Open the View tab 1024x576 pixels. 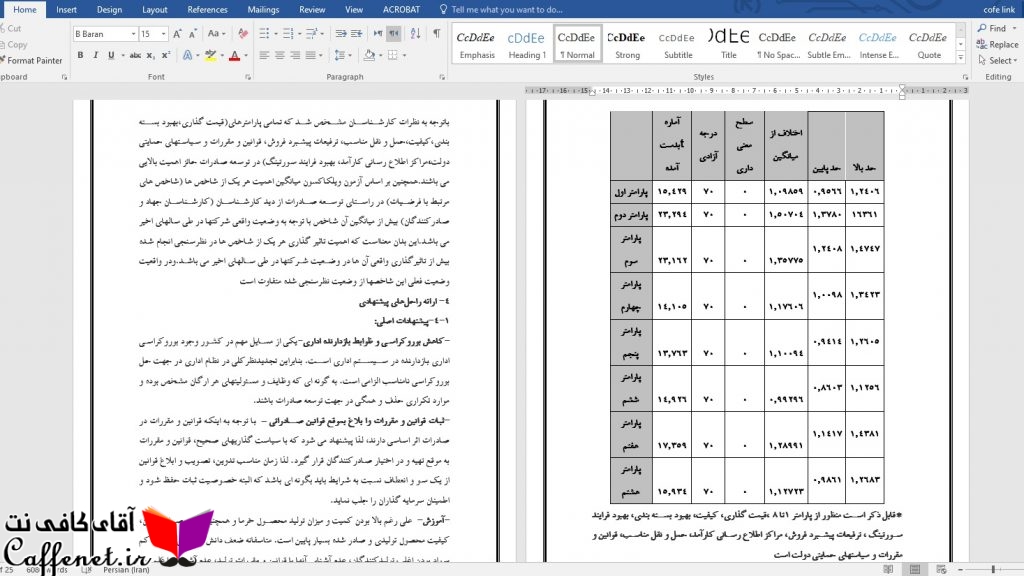coord(354,9)
